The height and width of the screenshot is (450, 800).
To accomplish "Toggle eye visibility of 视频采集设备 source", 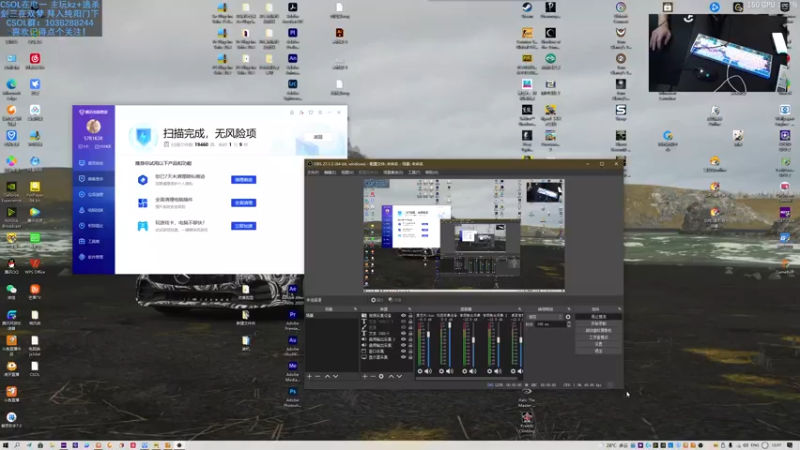I will coord(404,316).
